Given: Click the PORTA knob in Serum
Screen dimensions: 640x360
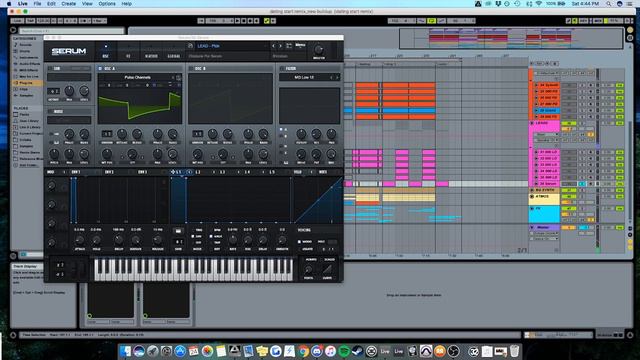Looking at the screenshot, I should pos(309,269).
